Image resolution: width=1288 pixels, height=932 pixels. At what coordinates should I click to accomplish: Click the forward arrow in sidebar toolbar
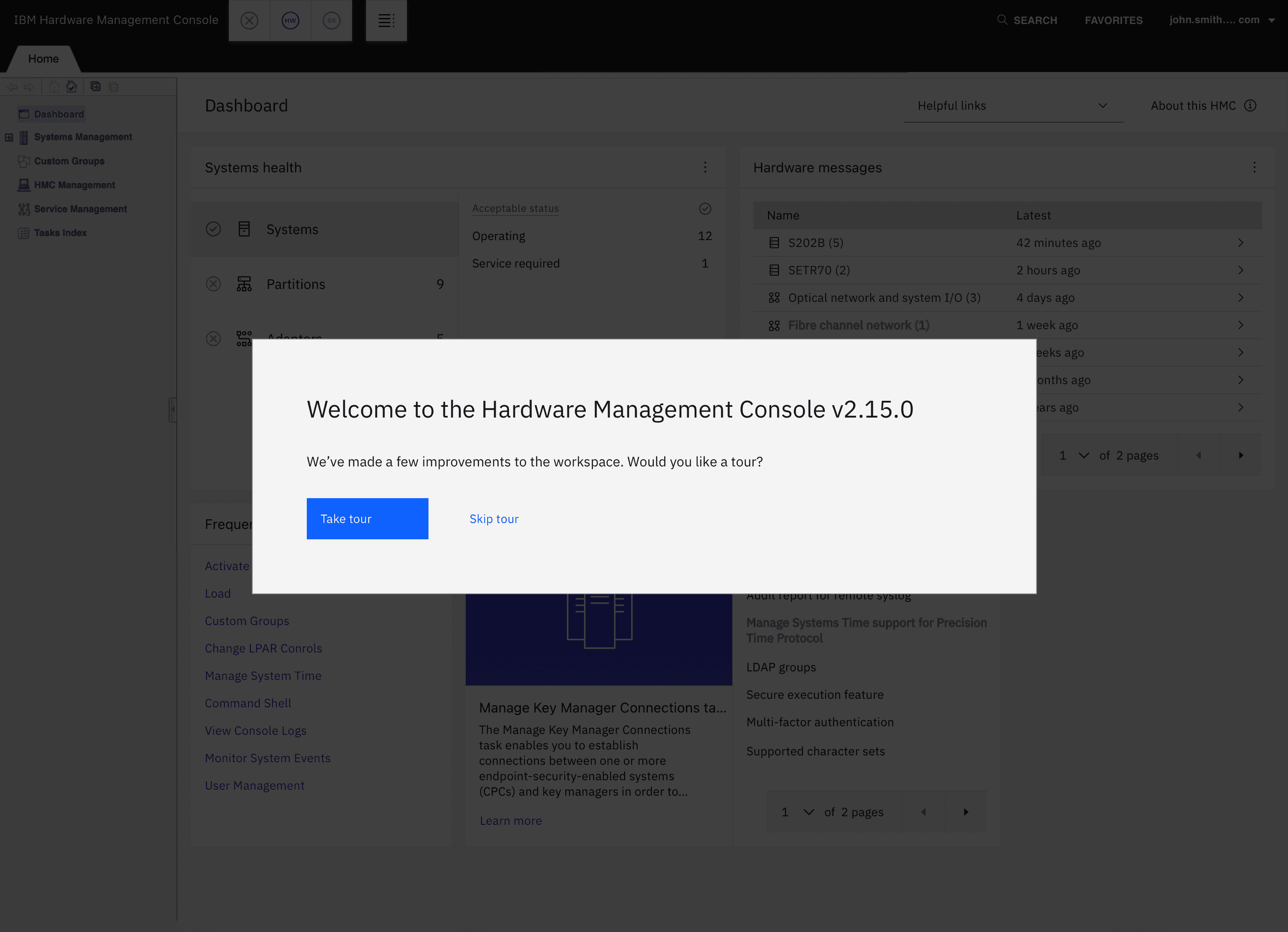[28, 86]
